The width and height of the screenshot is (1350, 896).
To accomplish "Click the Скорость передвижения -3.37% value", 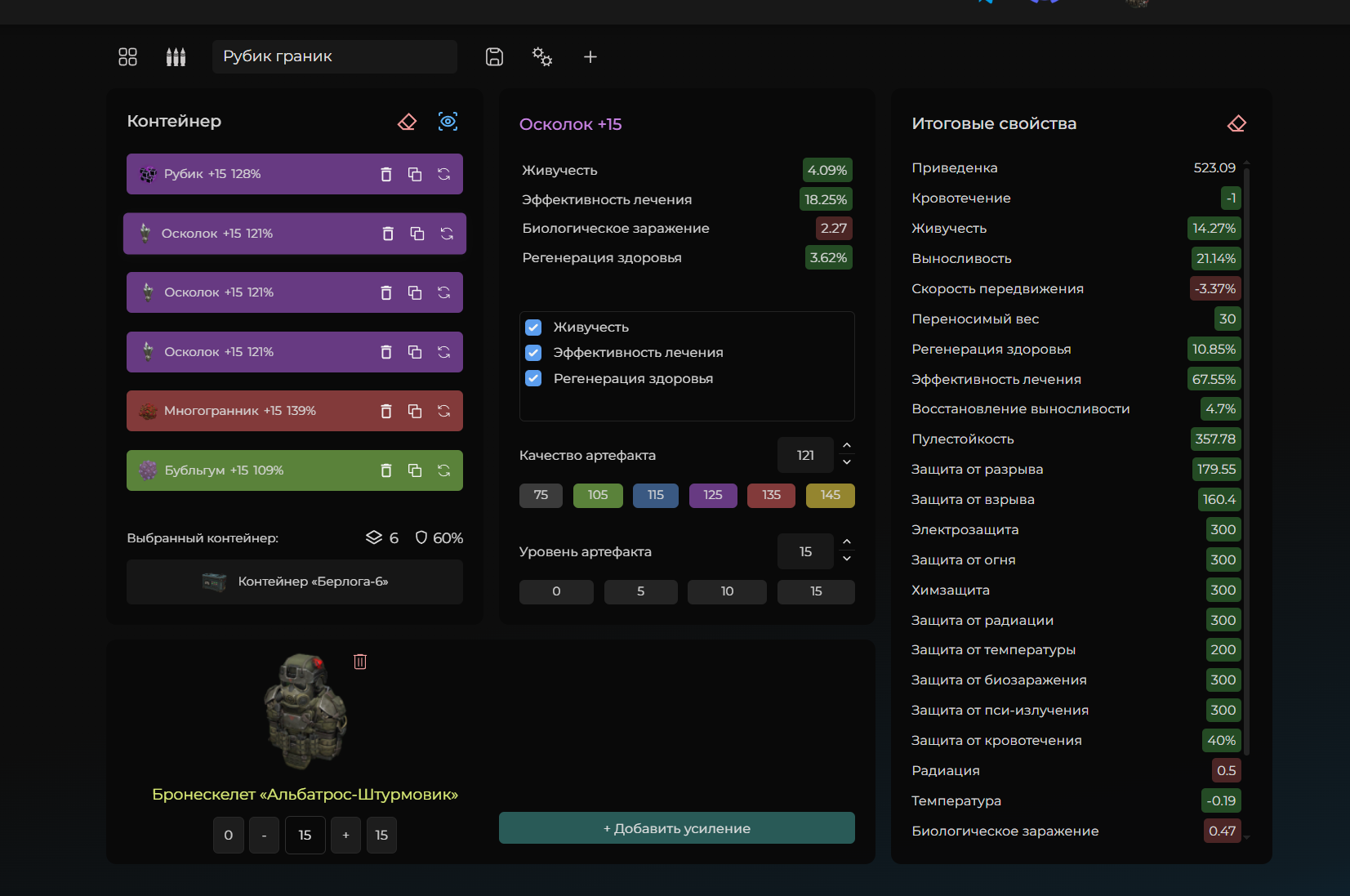I will coord(1215,288).
